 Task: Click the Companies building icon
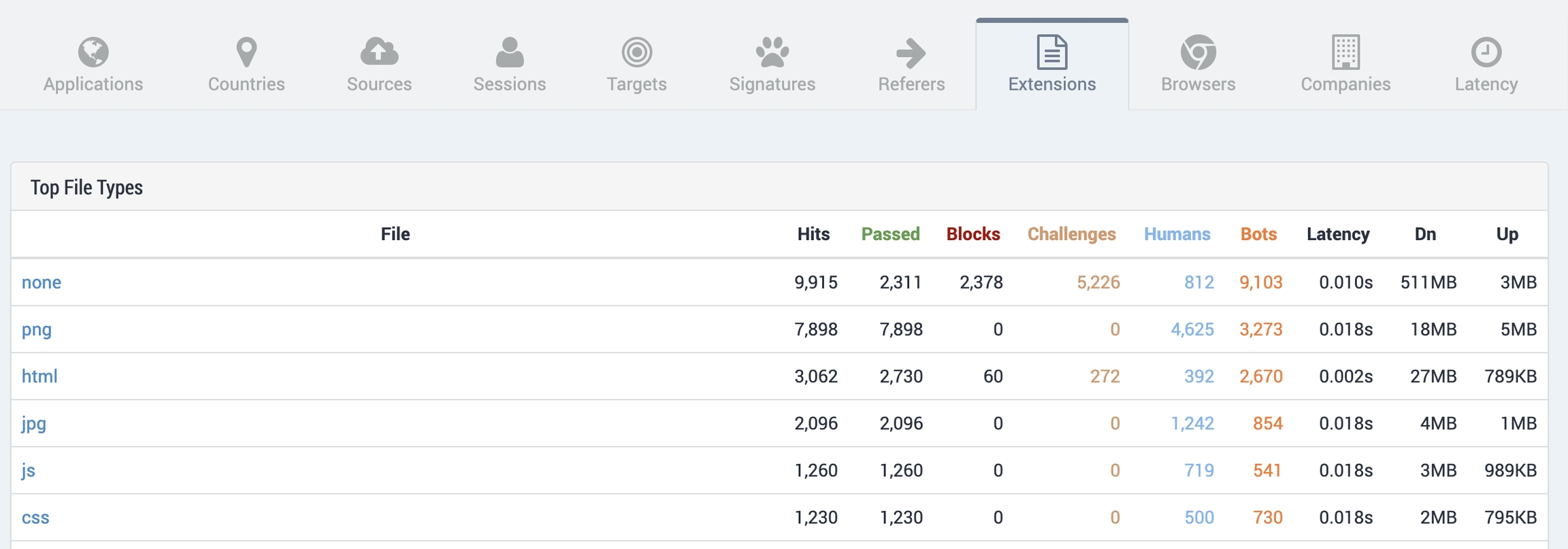(x=1345, y=52)
